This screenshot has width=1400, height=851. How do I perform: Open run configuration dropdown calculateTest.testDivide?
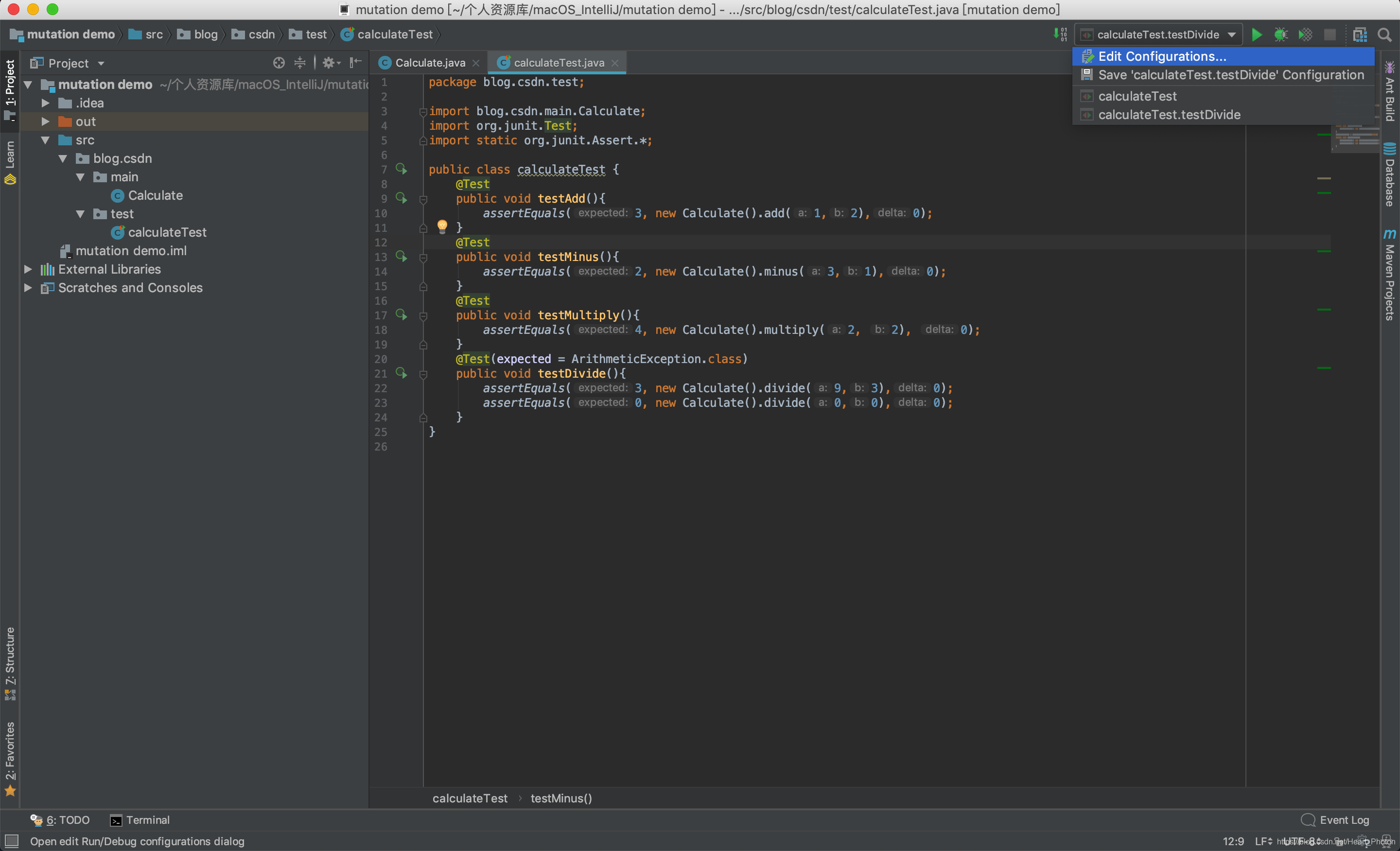pyautogui.click(x=1158, y=35)
